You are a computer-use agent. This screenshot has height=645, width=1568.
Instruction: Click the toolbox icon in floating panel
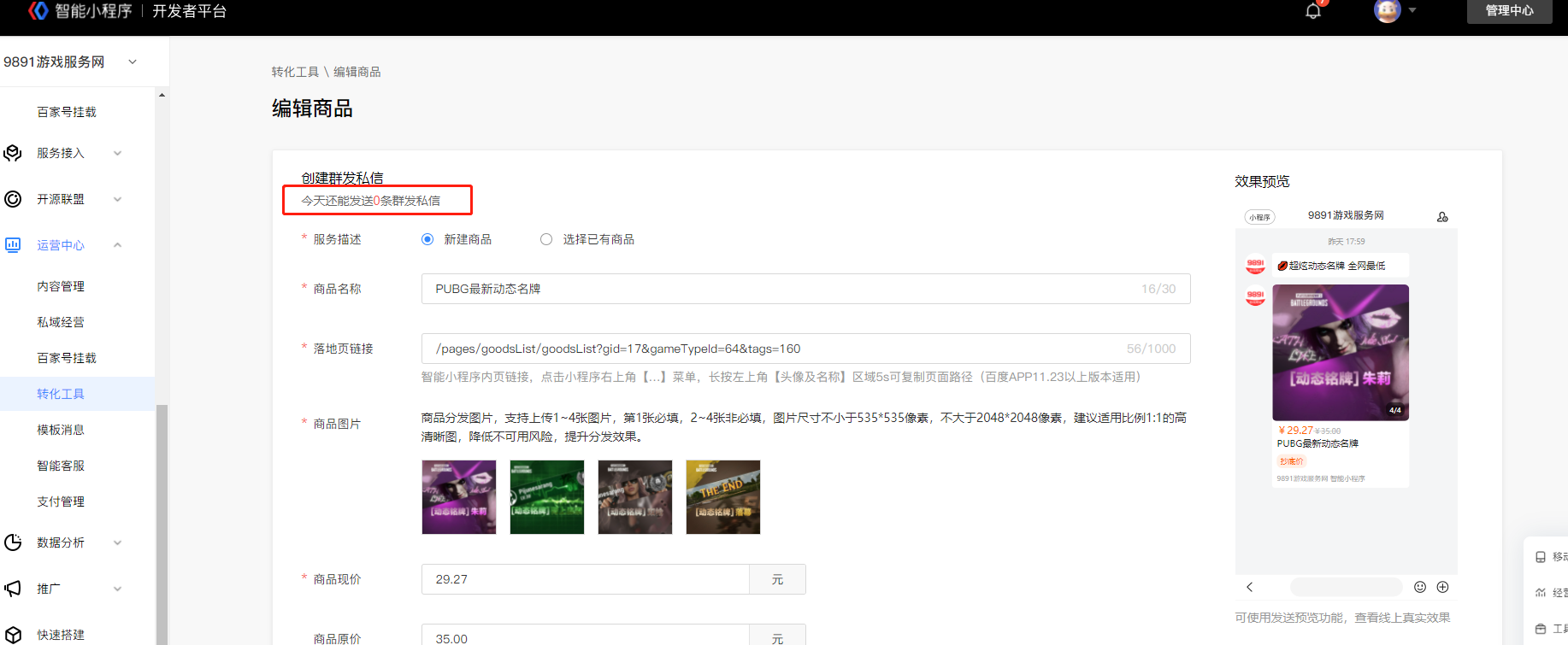(x=1541, y=629)
